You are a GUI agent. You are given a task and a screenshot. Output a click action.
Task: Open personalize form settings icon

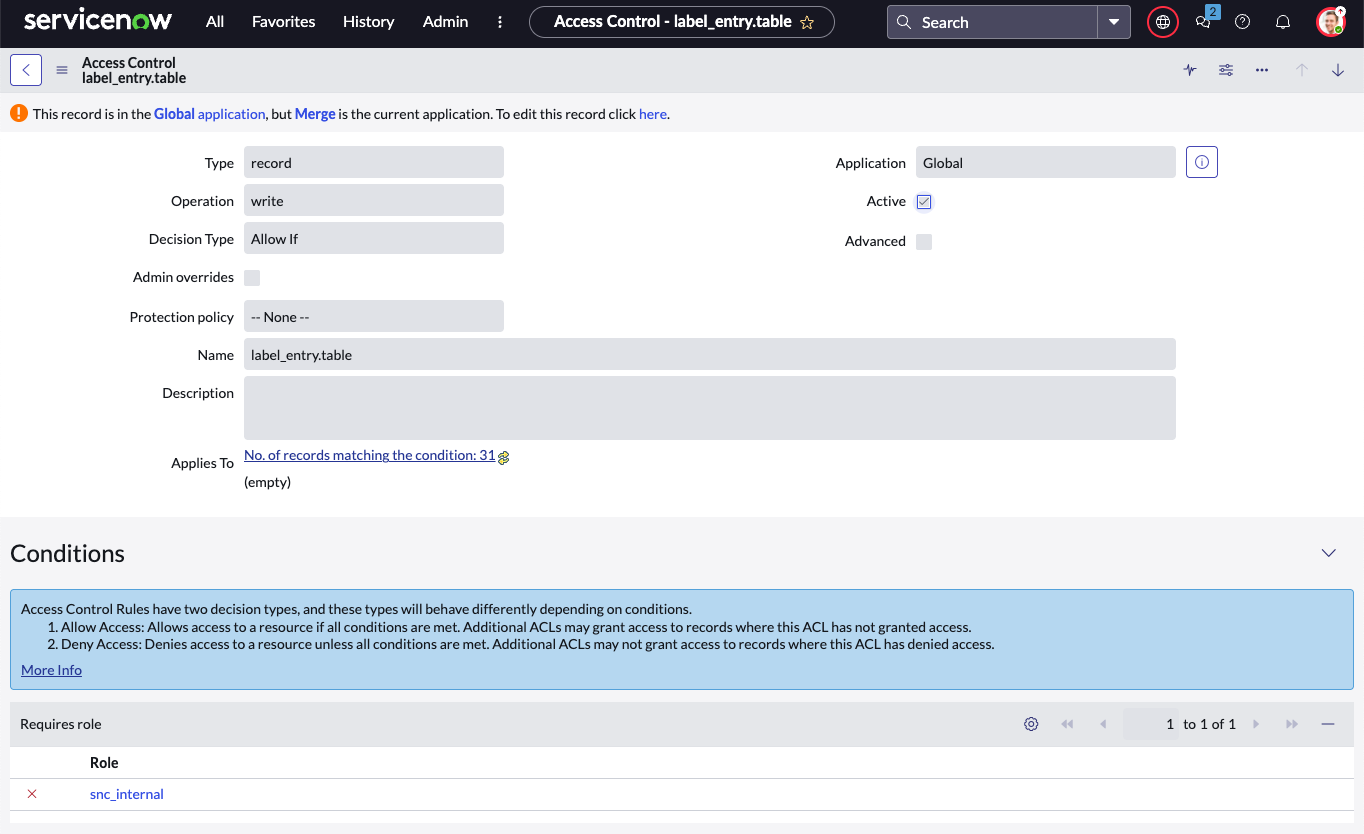[1226, 70]
